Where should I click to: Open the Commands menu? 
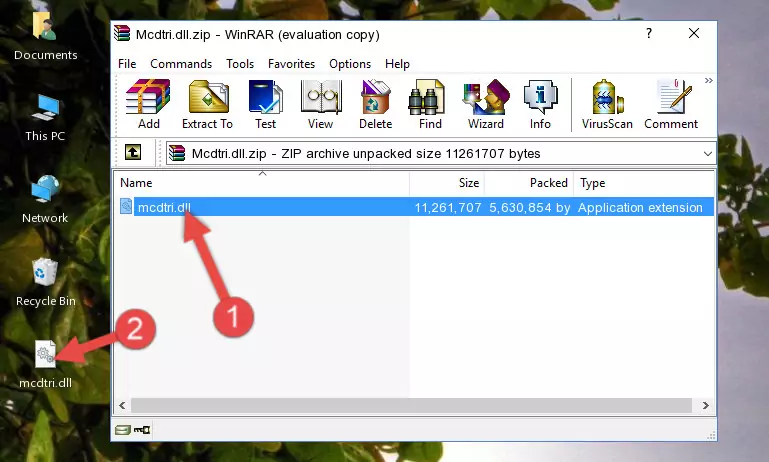[181, 64]
